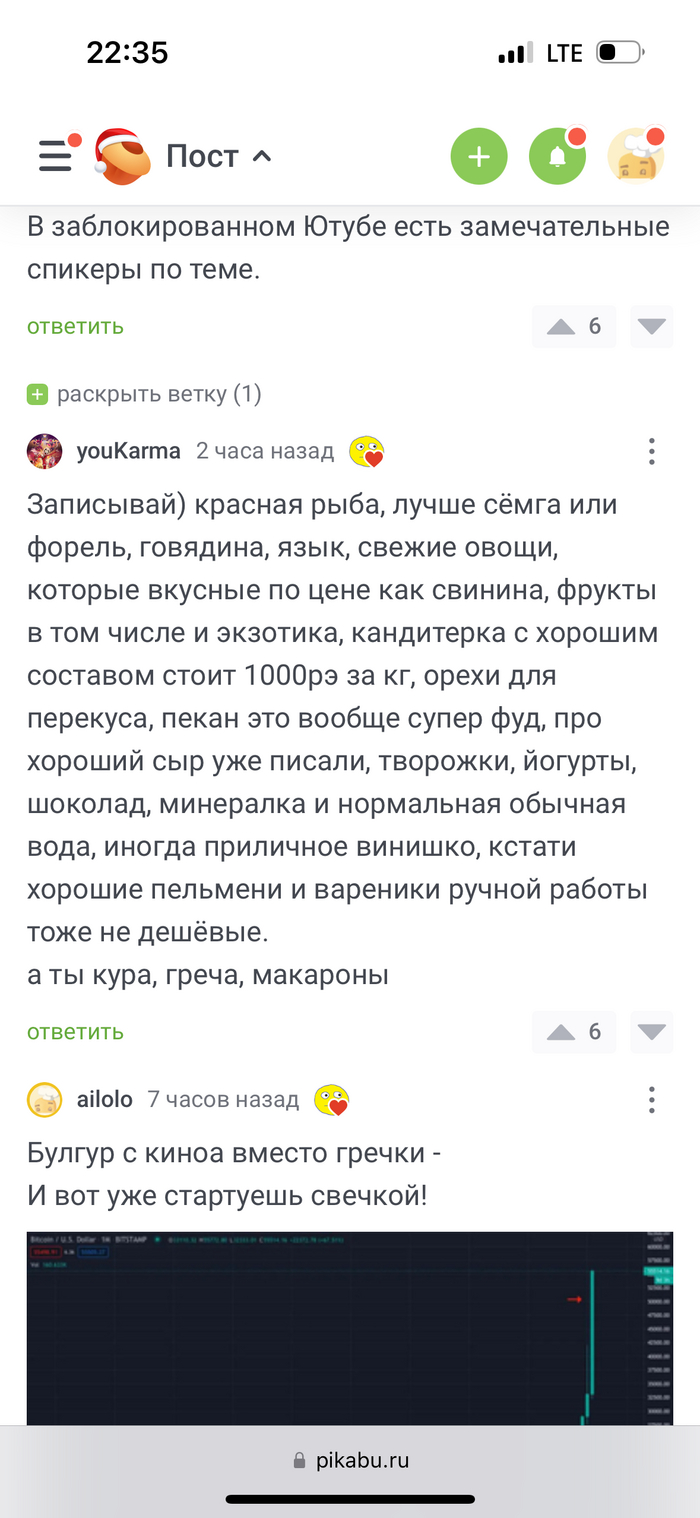This screenshot has height=1518, width=700.
Task: Expand collapsed branch раскрыть ветку (1)
Action: click(x=145, y=394)
